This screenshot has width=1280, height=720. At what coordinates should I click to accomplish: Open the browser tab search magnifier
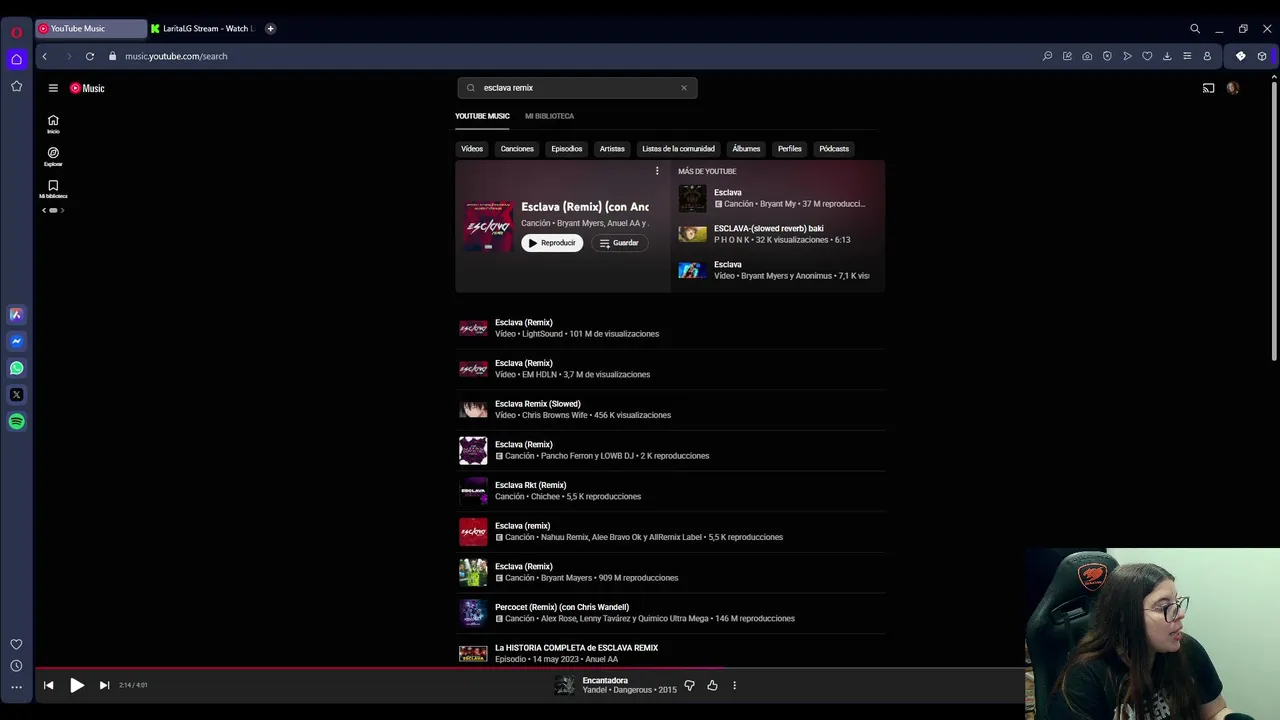tap(1195, 29)
